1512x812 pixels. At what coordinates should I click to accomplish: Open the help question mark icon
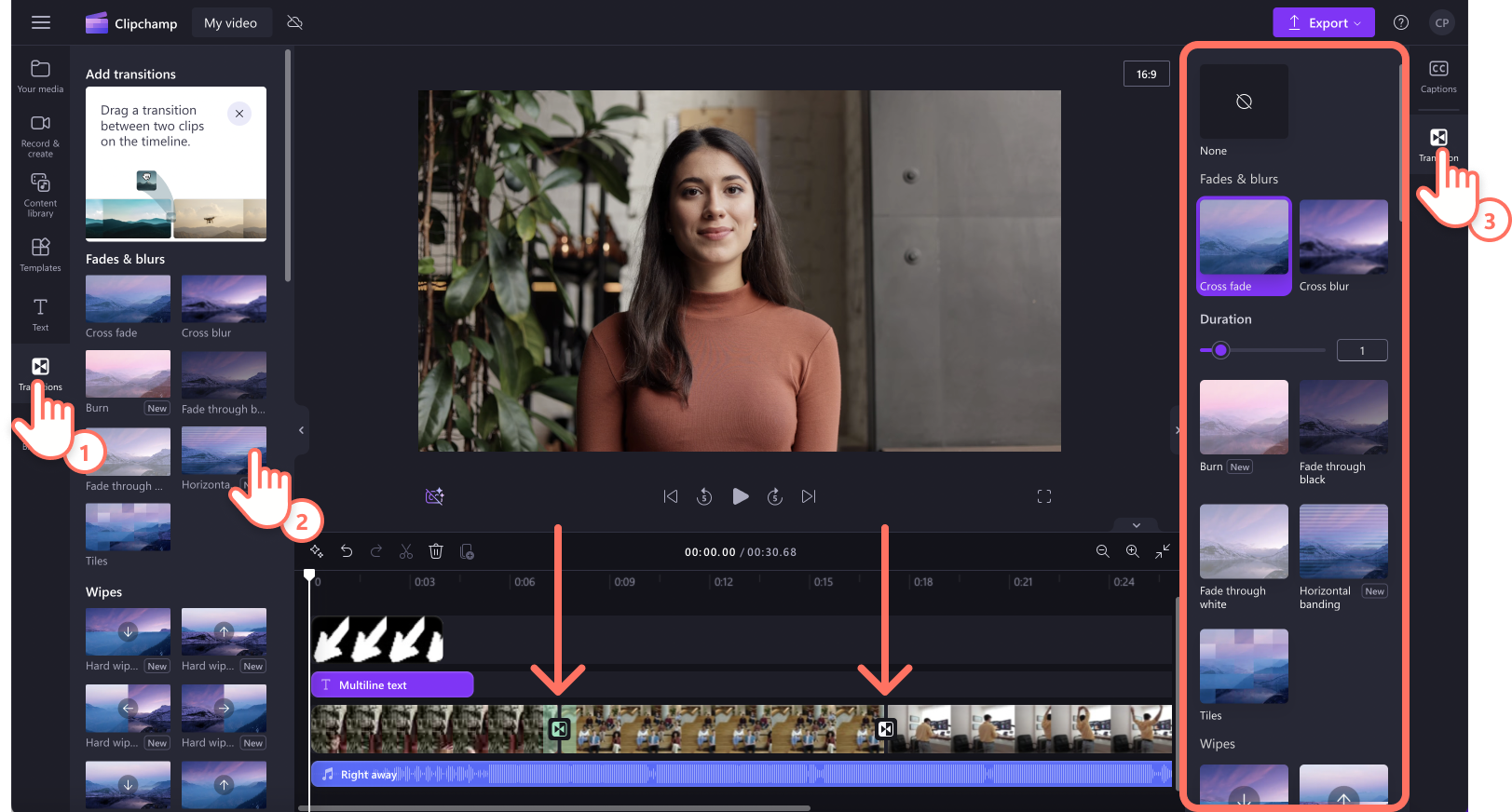(x=1400, y=22)
